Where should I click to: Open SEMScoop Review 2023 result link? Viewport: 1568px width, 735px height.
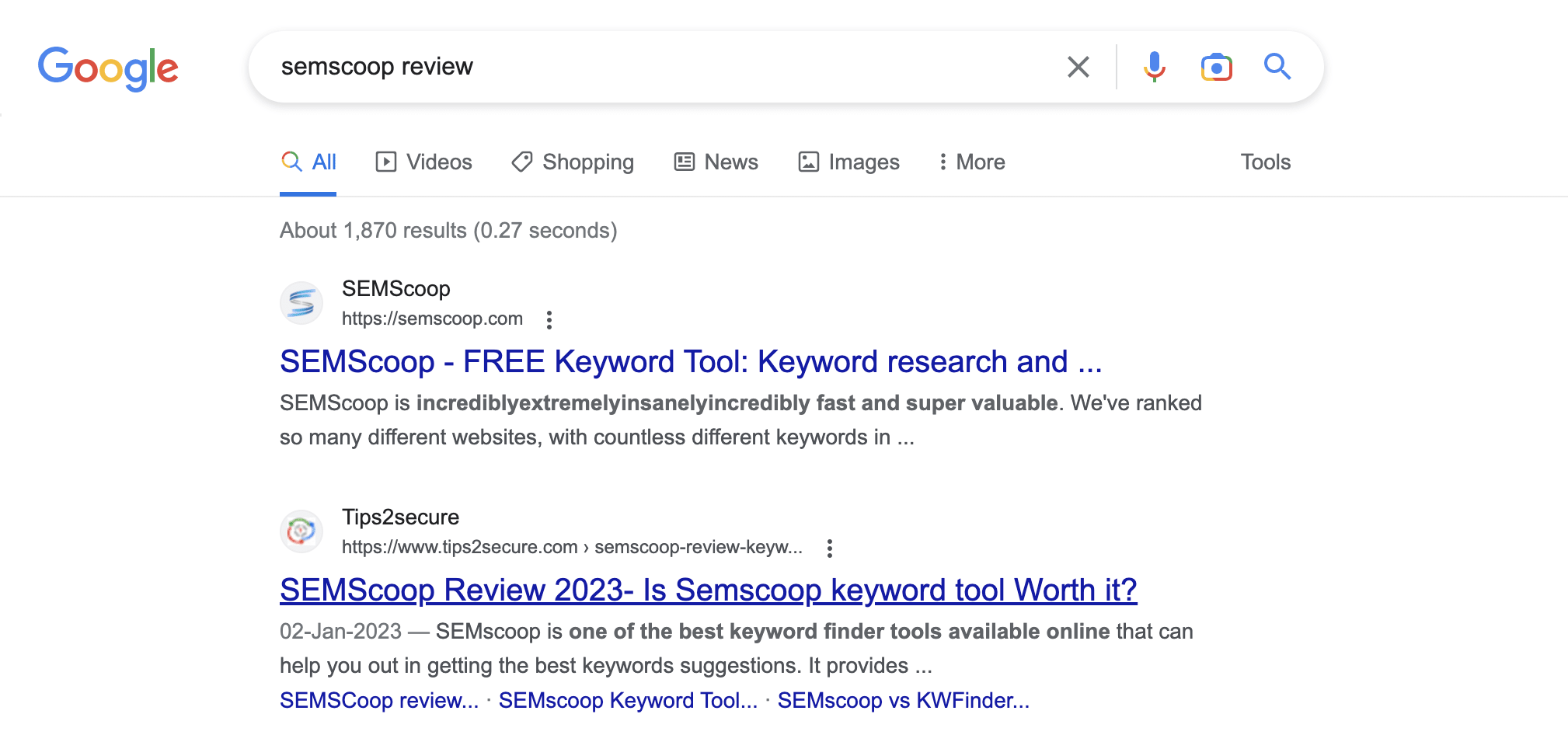tap(709, 590)
